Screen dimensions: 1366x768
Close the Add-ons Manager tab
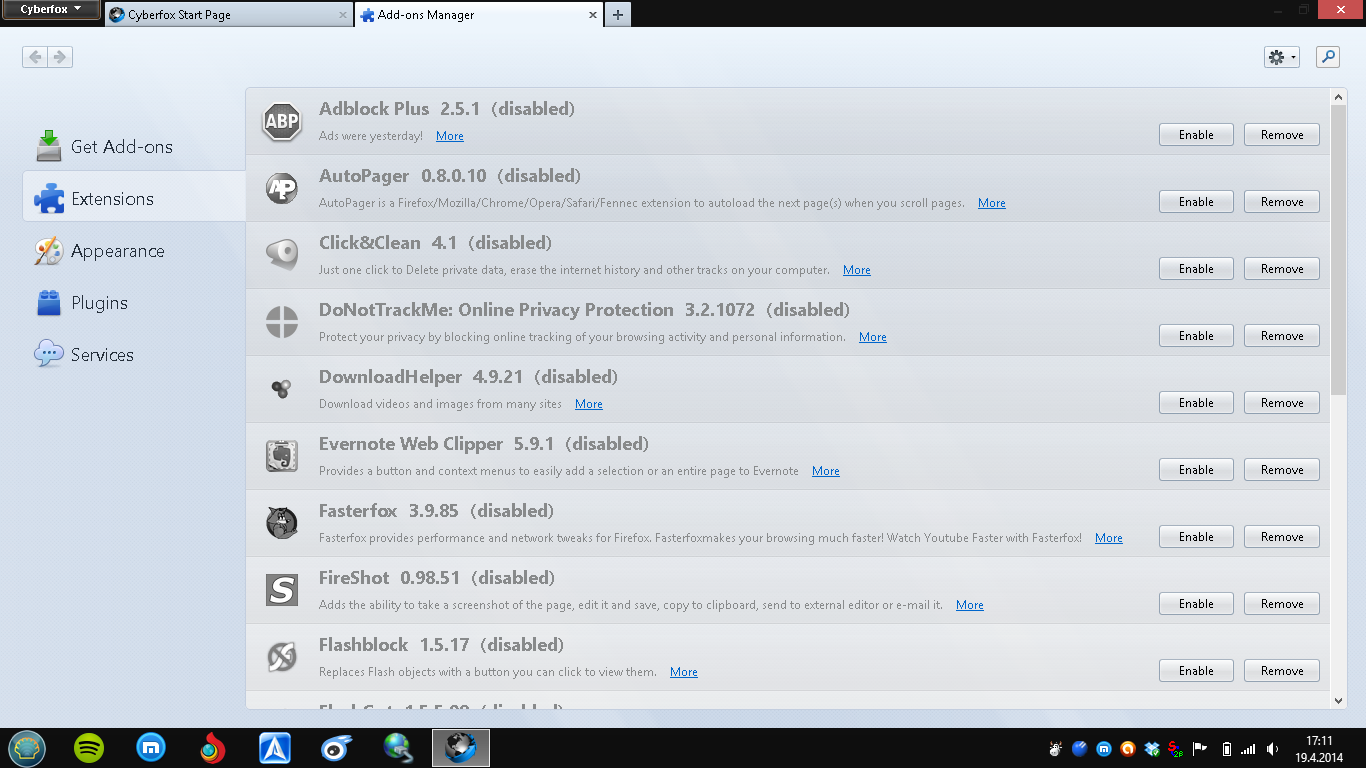(593, 15)
